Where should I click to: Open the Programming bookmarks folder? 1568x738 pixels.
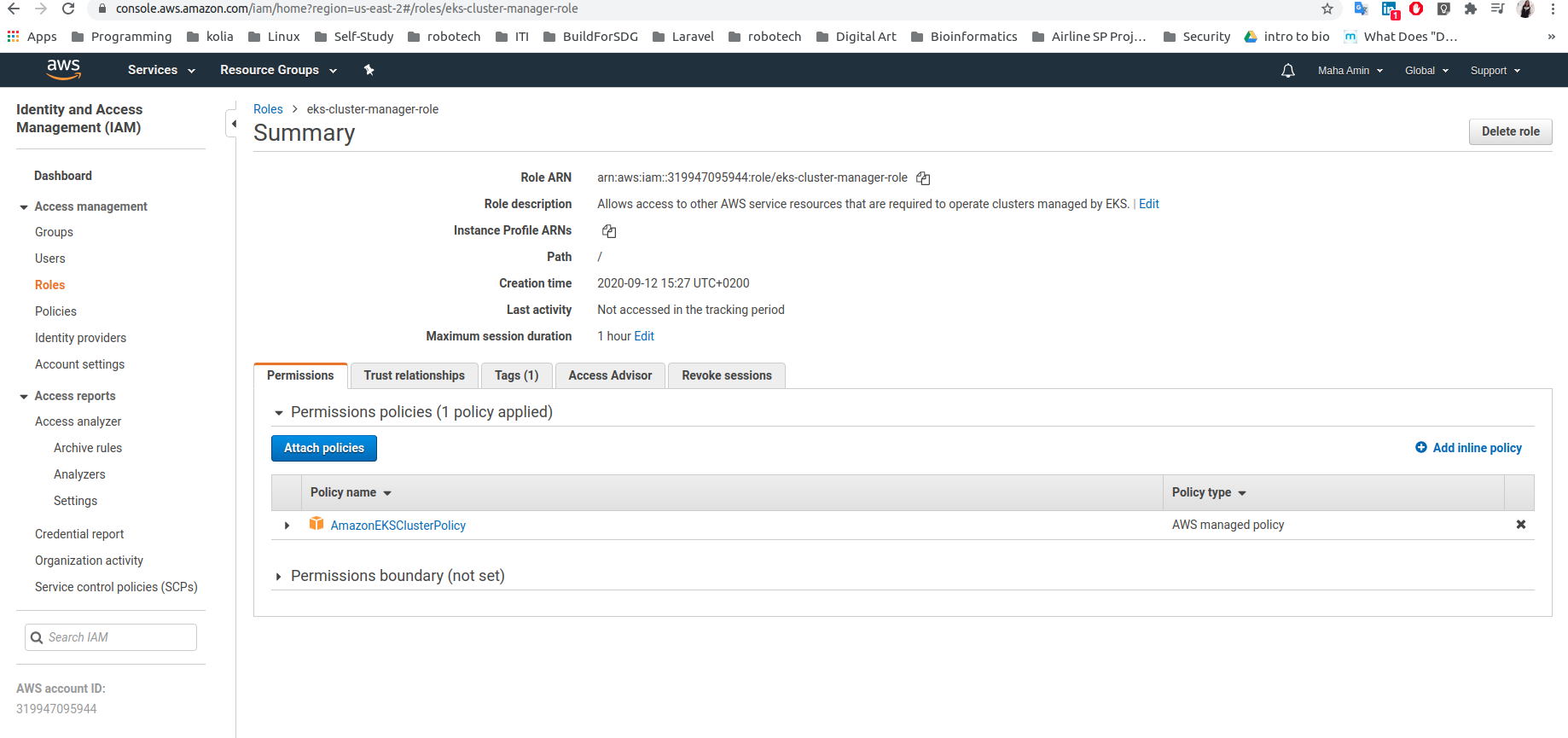[x=122, y=37]
